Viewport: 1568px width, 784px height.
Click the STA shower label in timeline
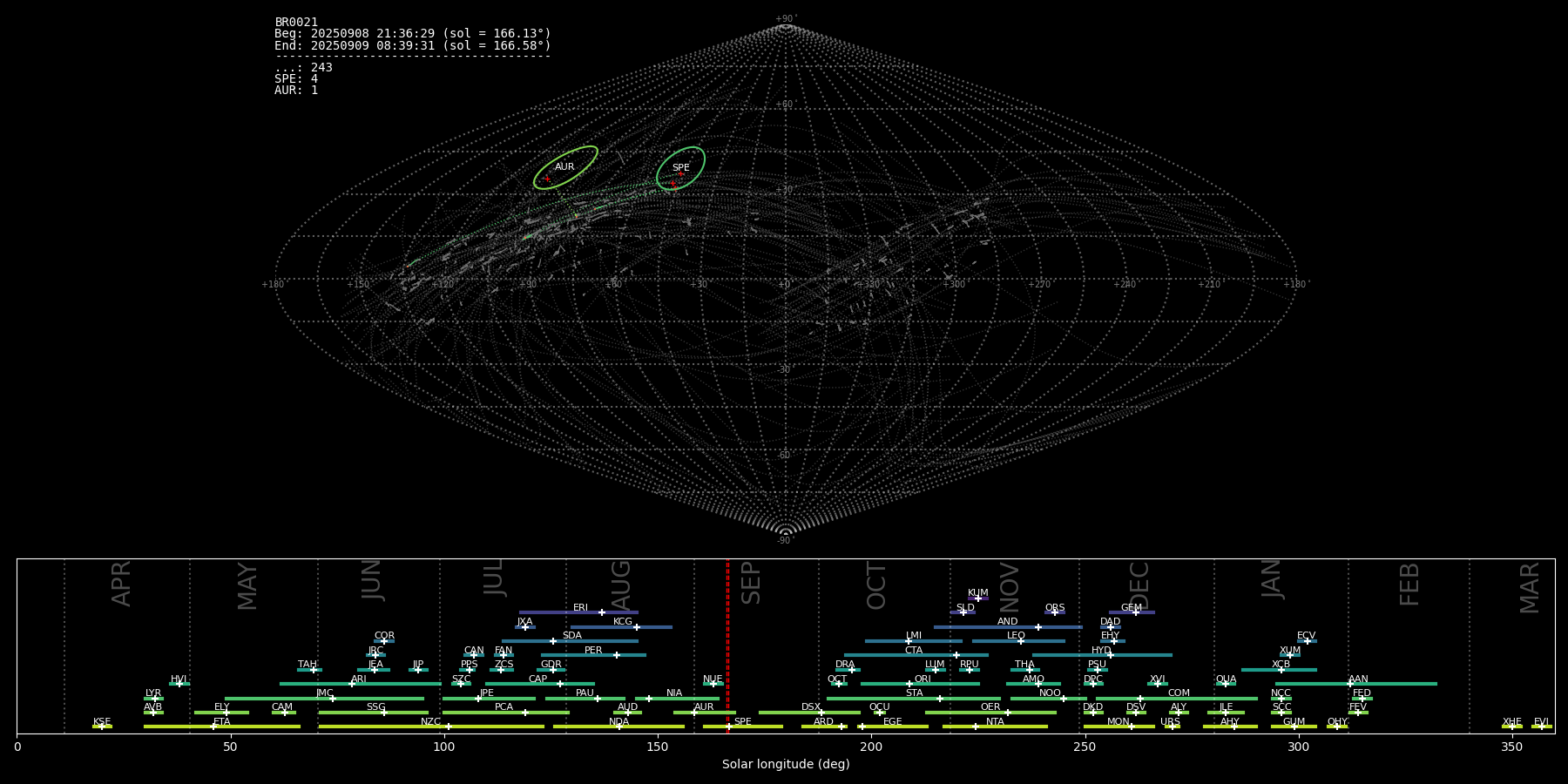914,693
